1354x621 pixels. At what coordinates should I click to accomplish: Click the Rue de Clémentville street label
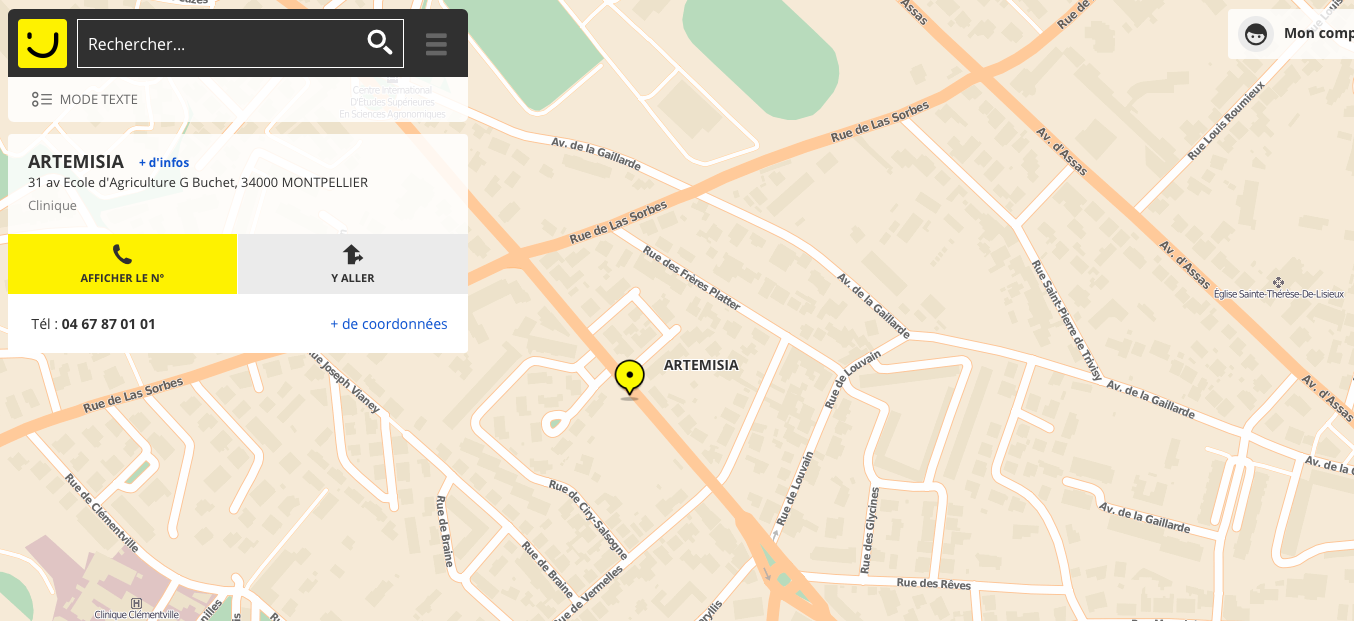click(101, 513)
